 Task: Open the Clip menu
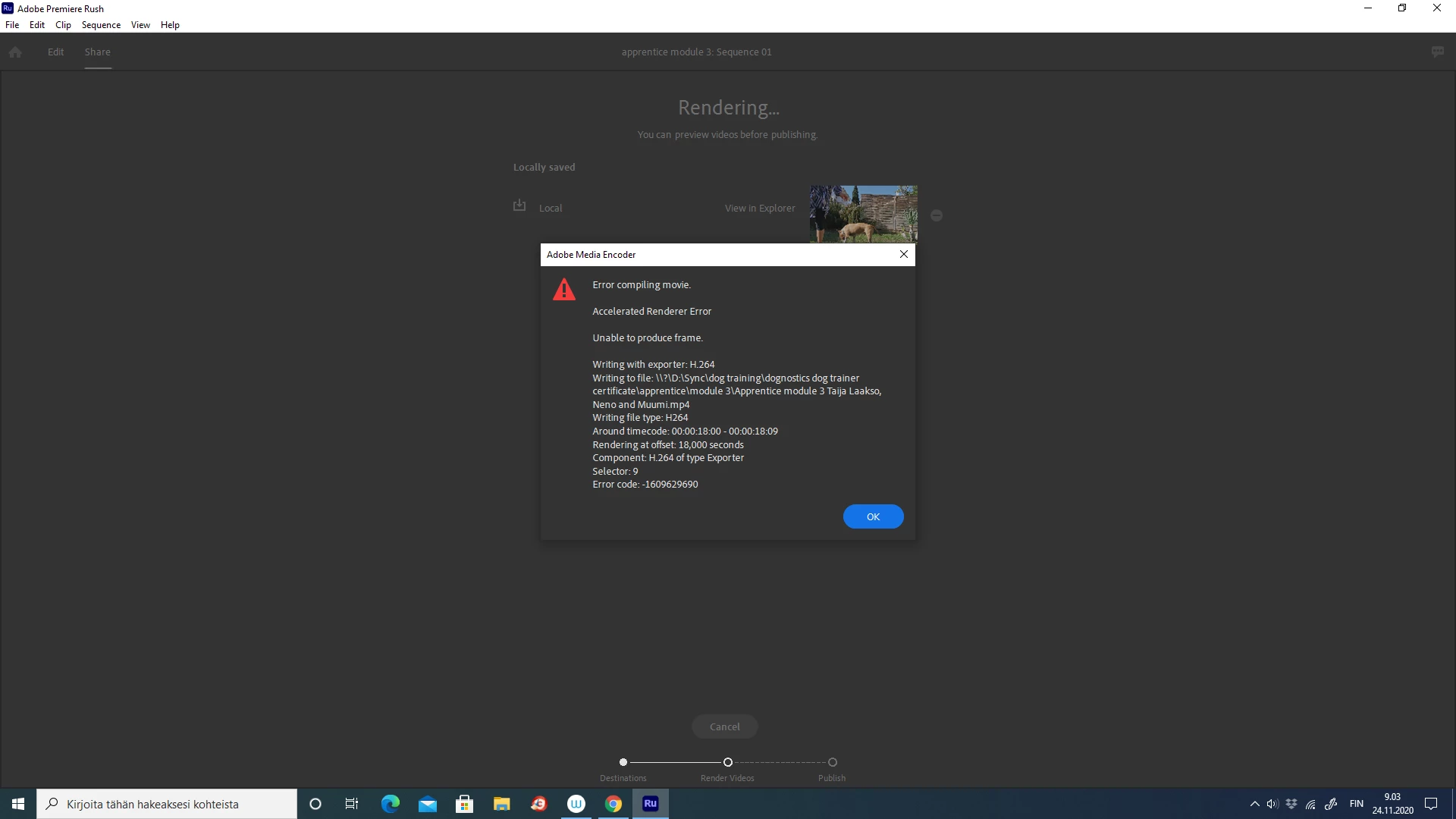click(x=63, y=25)
